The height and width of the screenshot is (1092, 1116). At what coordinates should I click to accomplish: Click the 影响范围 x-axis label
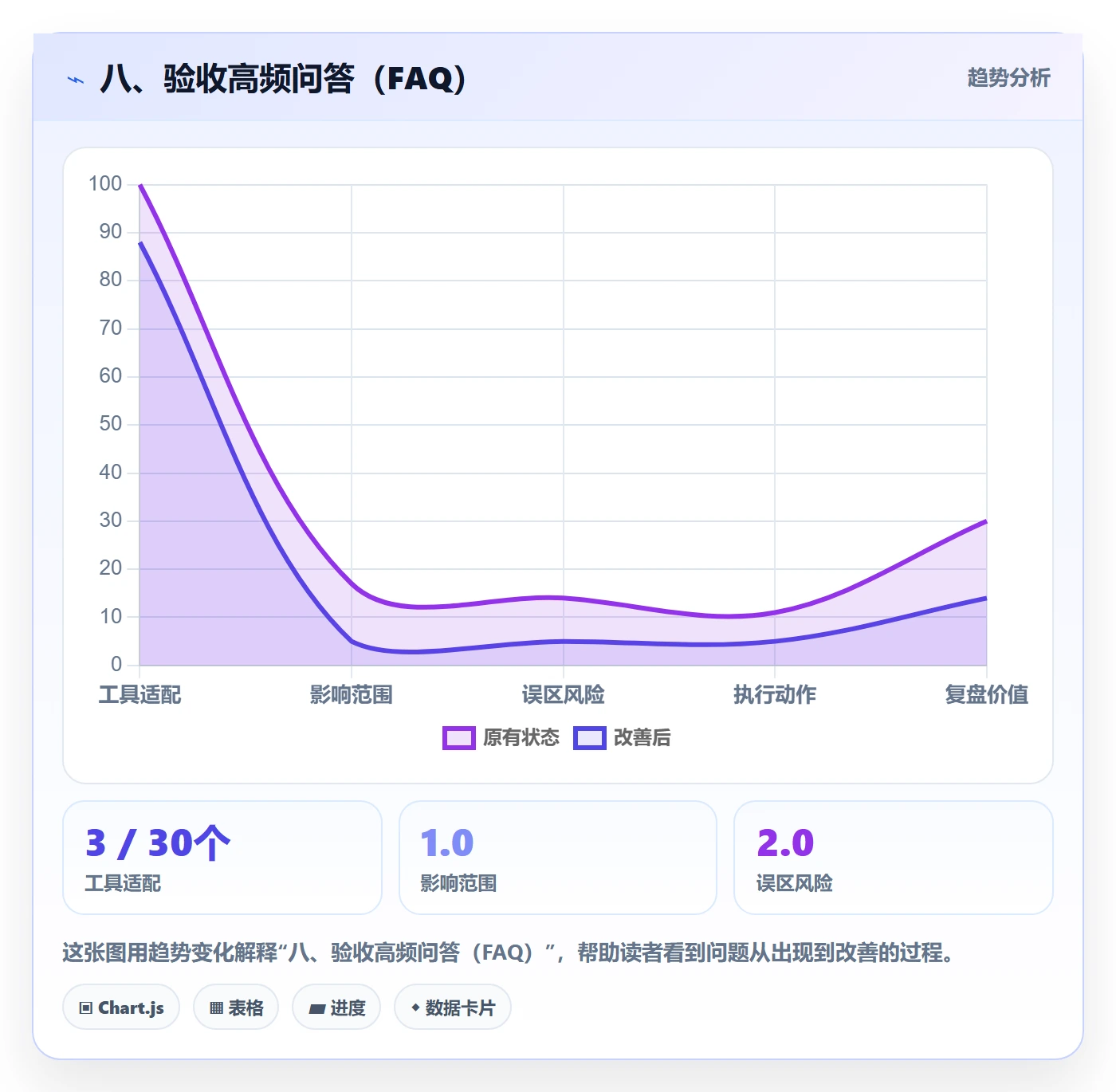coord(352,694)
